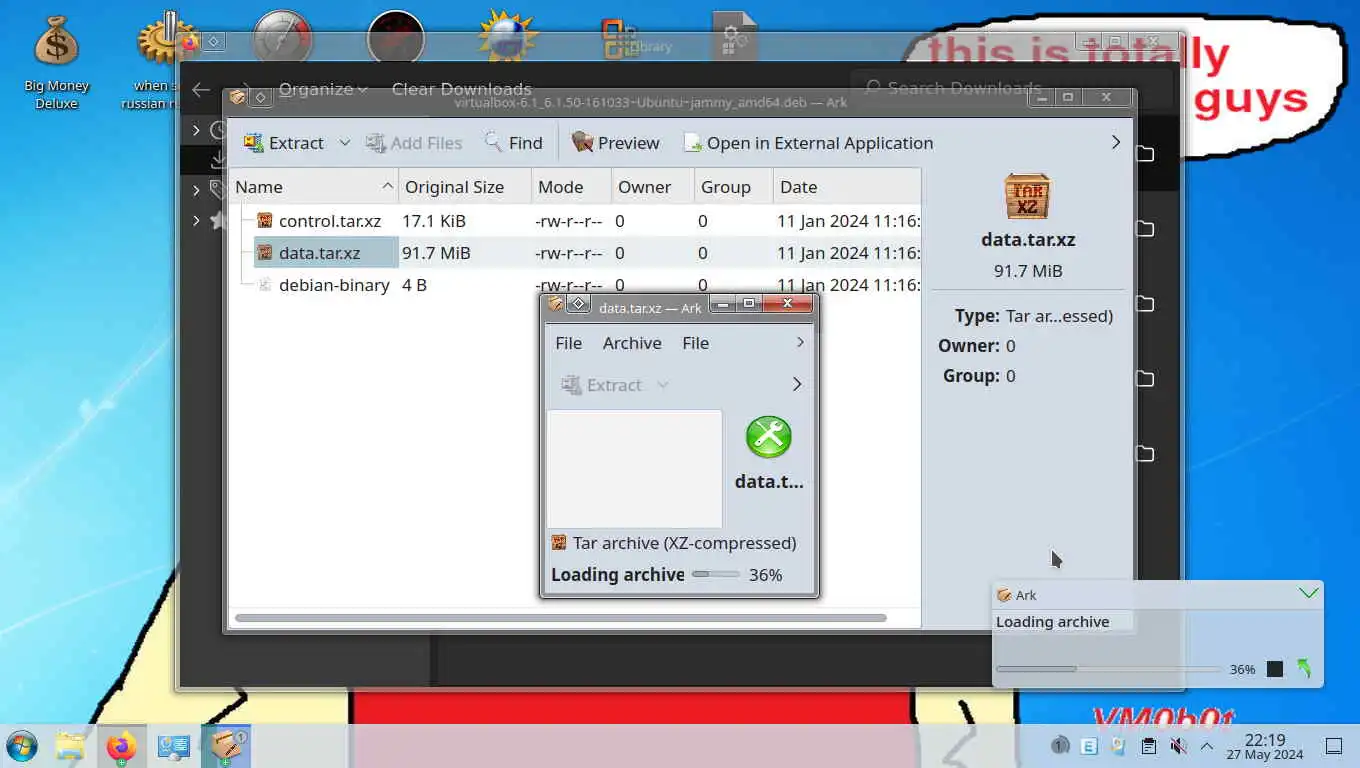Click the 91.7 MiB cell in data.tar.xz row
This screenshot has width=1360, height=768.
436,253
